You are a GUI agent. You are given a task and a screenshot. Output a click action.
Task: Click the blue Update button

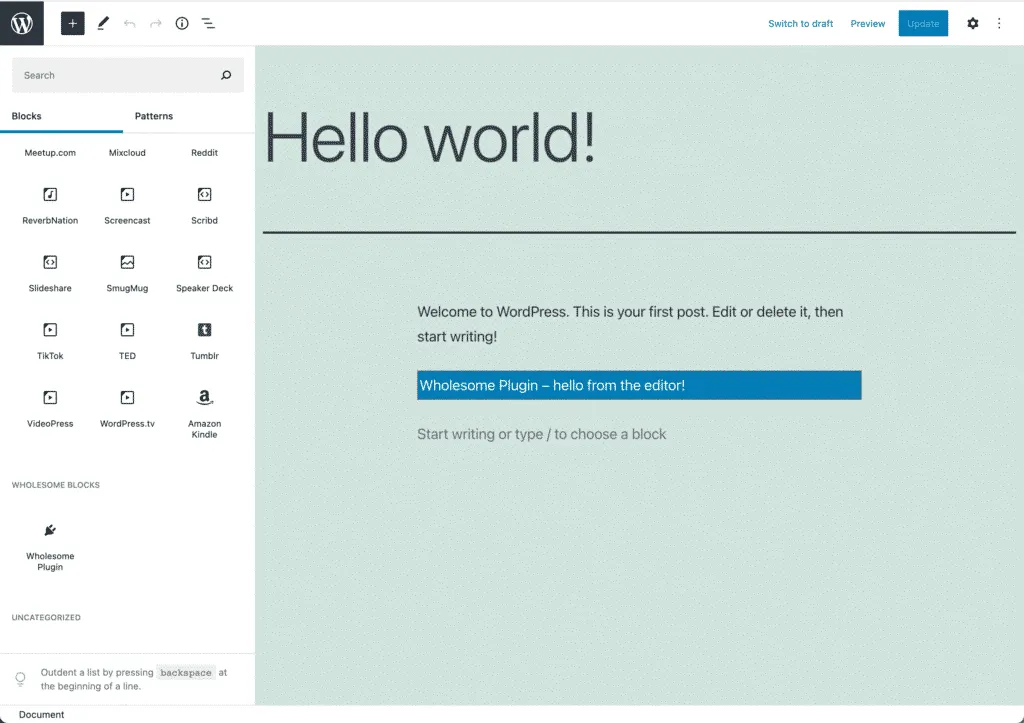click(x=923, y=24)
